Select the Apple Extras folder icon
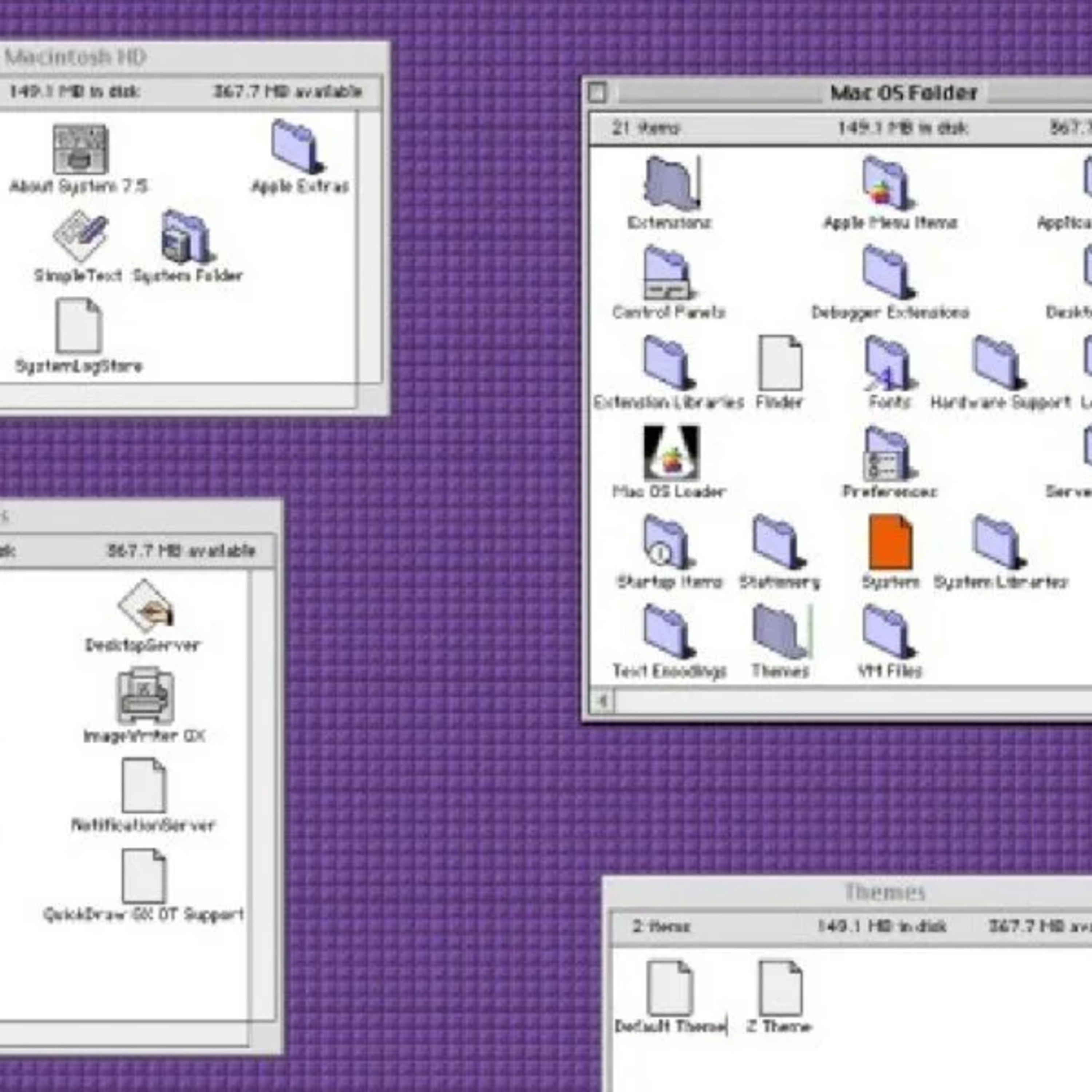The image size is (1092, 1092). 298,147
